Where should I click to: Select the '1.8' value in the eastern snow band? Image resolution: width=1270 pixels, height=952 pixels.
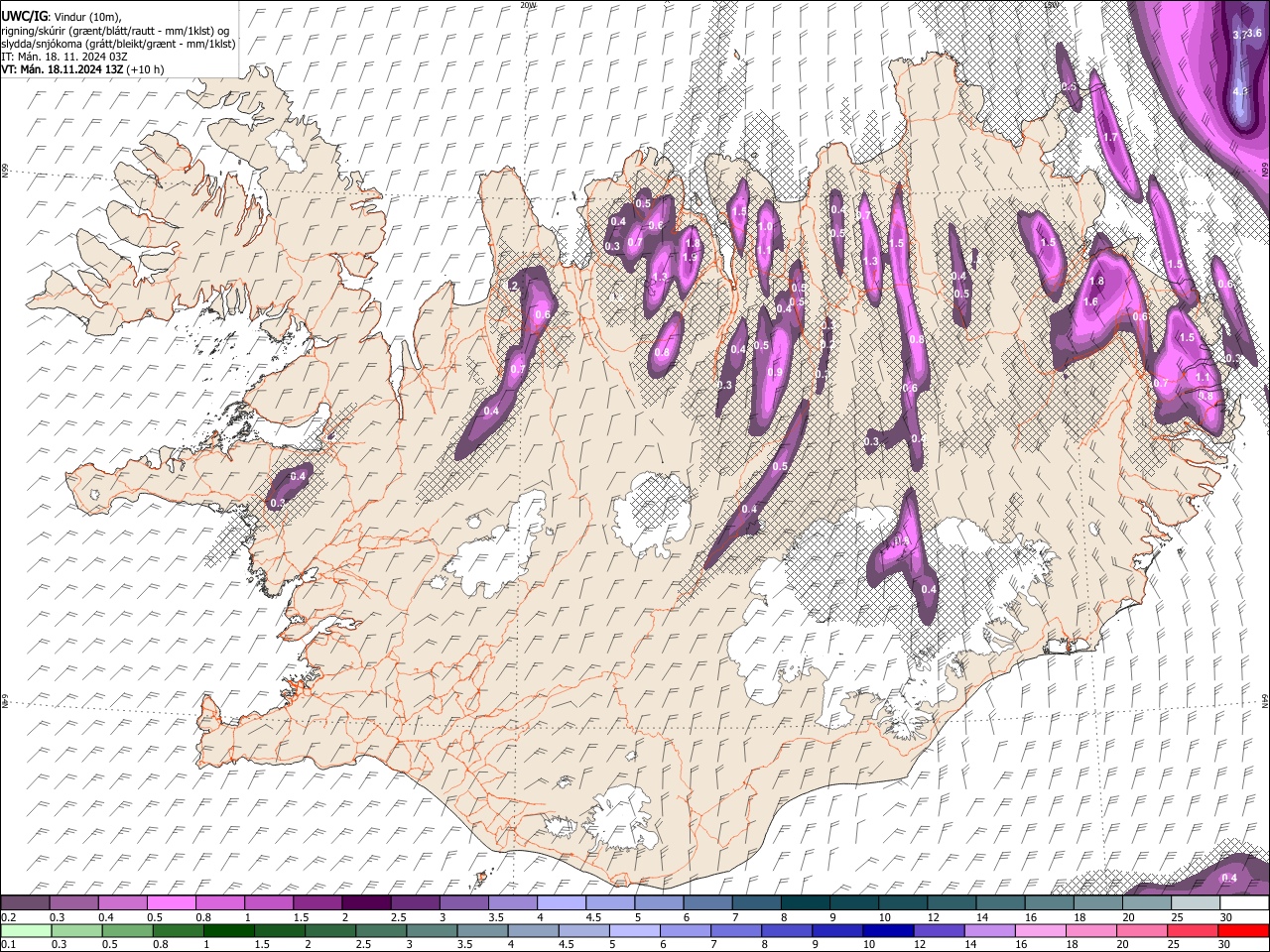pyautogui.click(x=1096, y=282)
